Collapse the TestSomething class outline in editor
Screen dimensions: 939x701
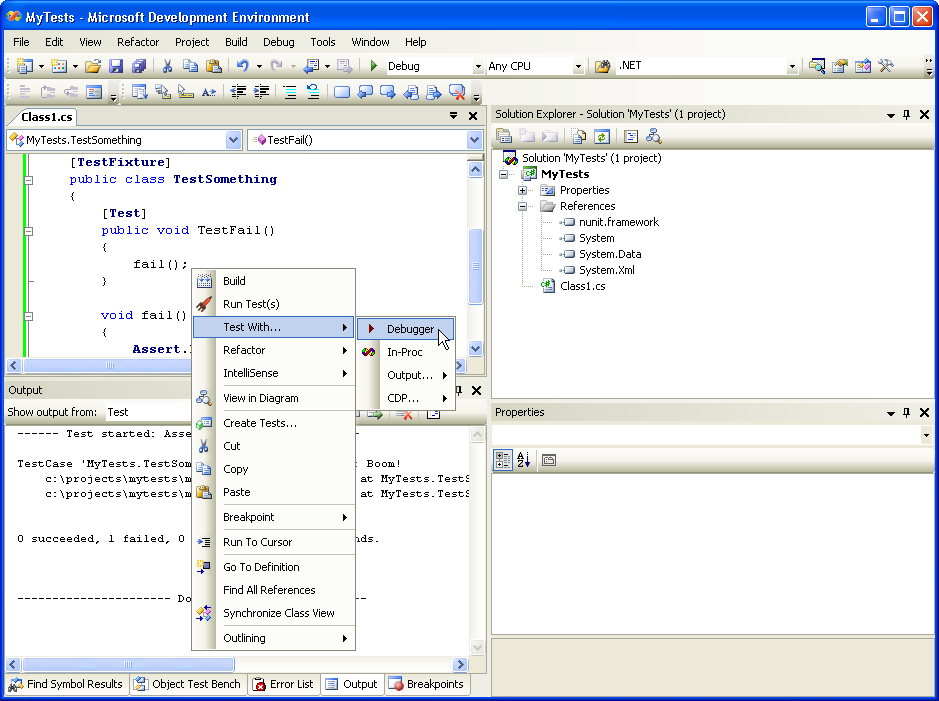29,180
